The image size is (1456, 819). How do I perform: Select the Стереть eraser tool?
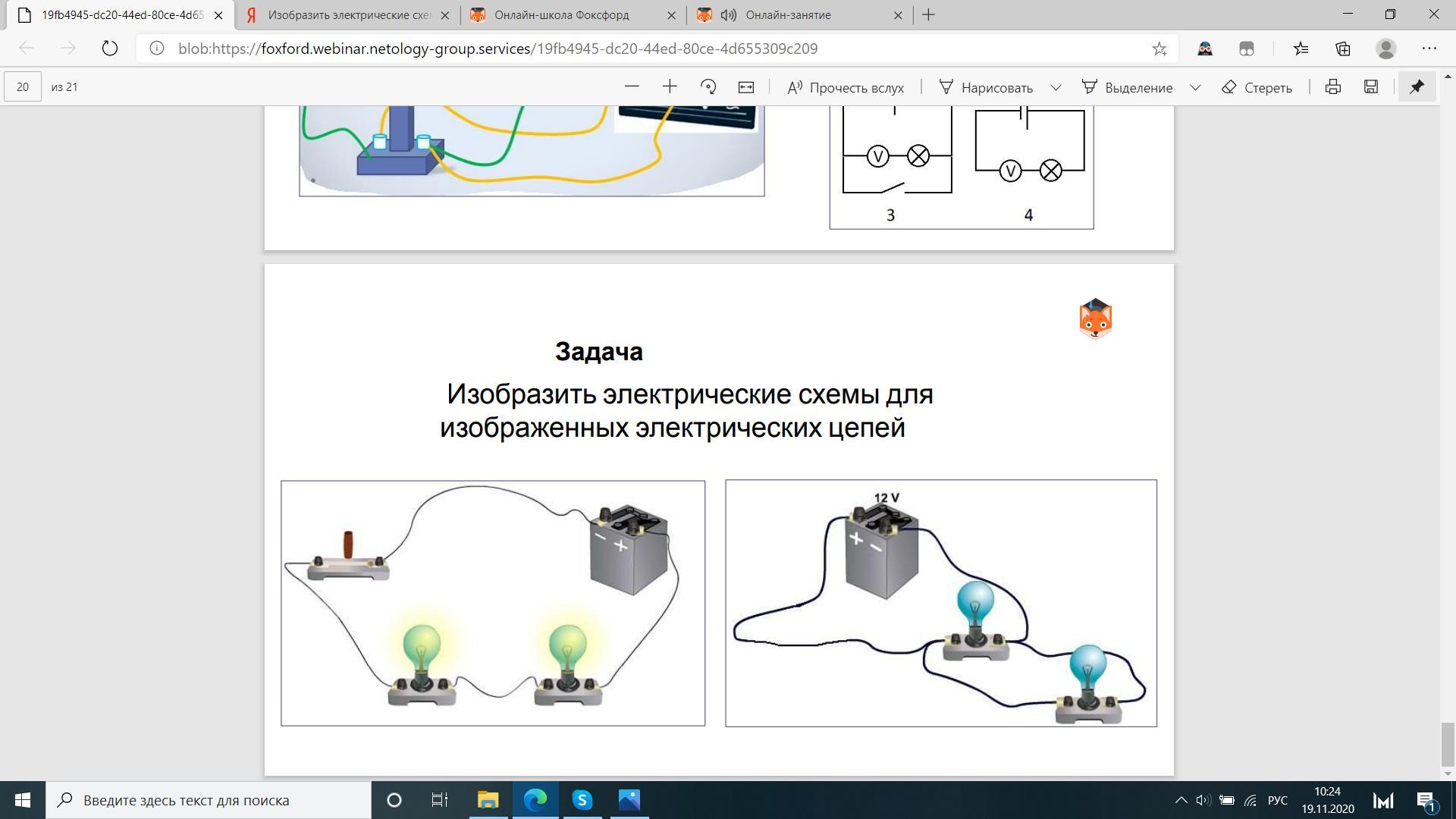point(1257,87)
